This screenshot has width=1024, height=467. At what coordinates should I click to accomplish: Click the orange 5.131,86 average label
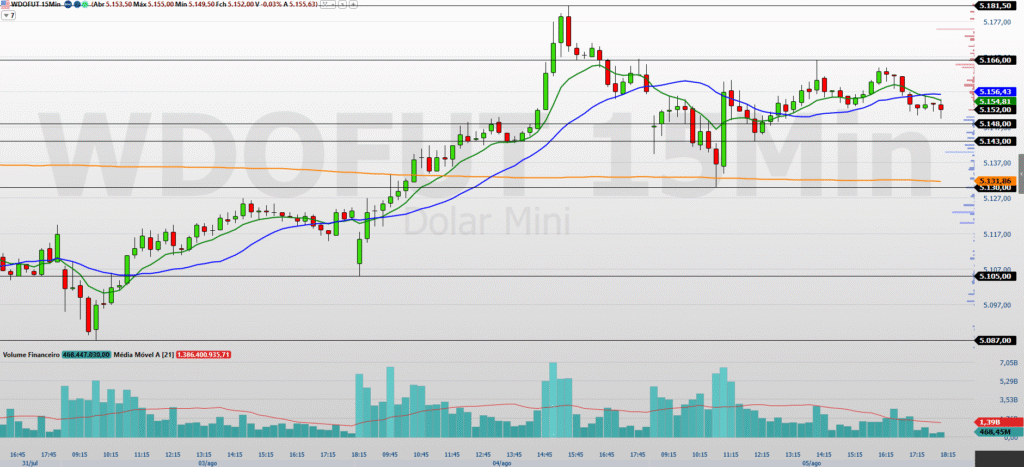[995, 180]
